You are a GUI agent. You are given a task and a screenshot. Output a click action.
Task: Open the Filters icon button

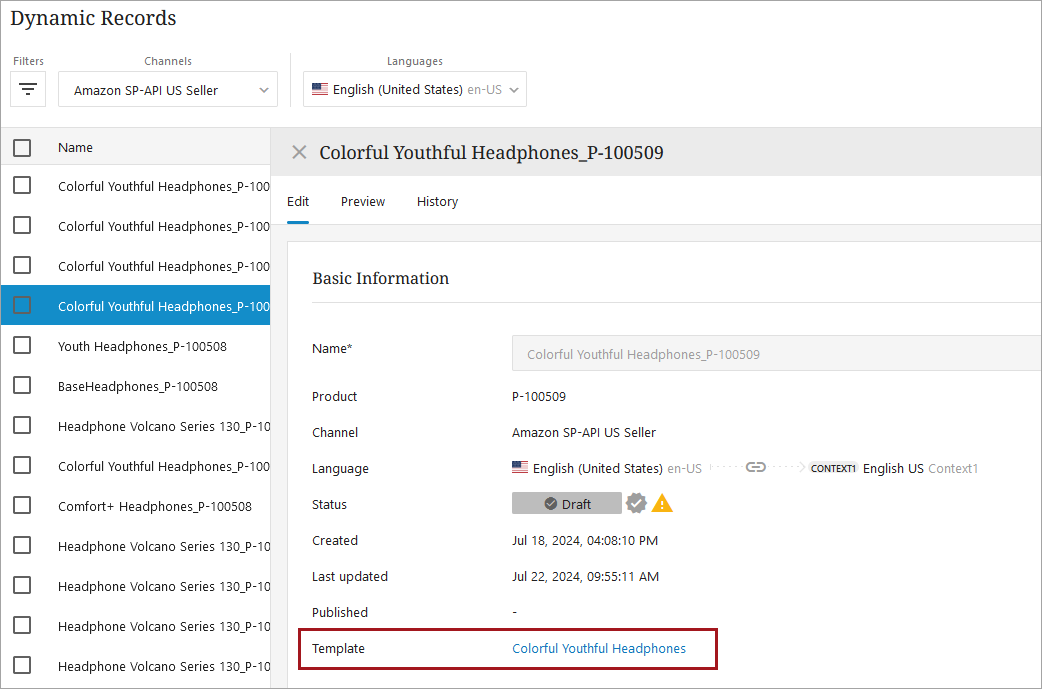click(28, 90)
